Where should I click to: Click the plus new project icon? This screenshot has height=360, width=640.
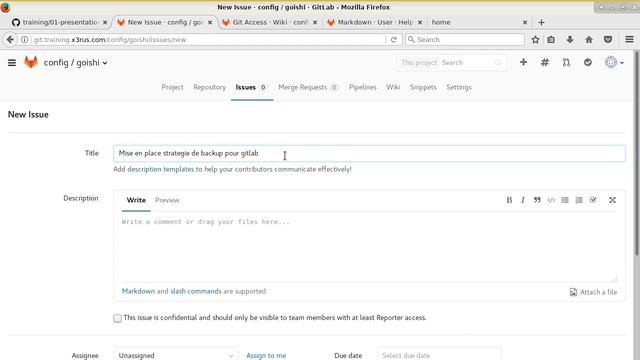coord(523,62)
